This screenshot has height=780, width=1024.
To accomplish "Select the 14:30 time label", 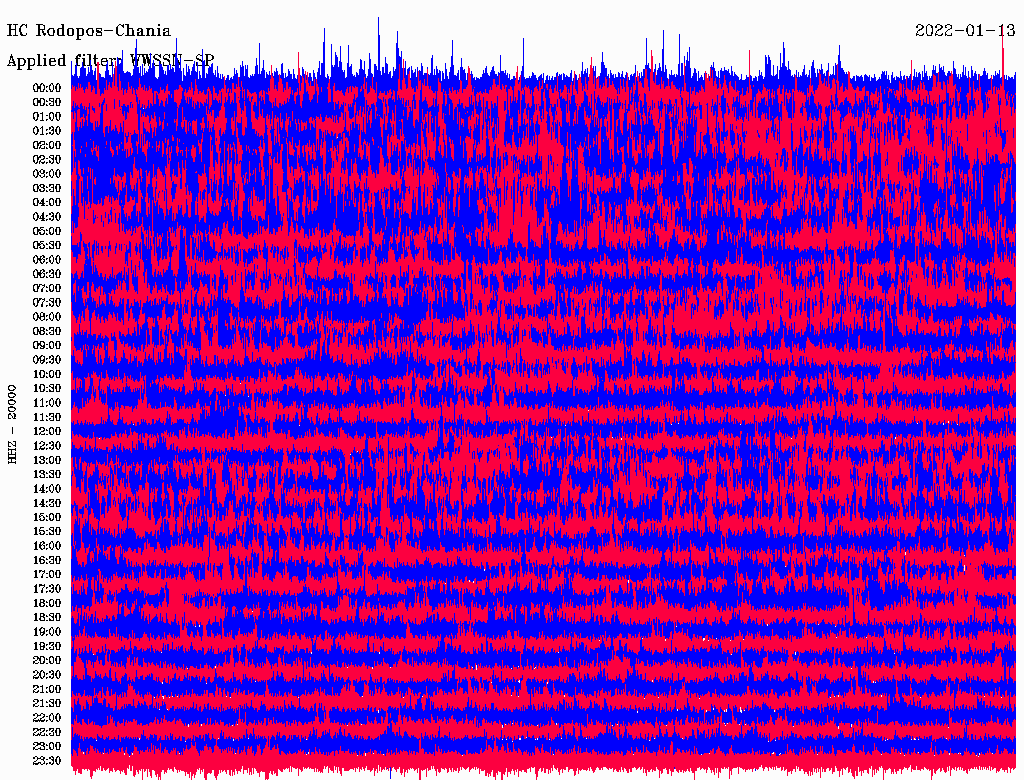I will click(47, 503).
